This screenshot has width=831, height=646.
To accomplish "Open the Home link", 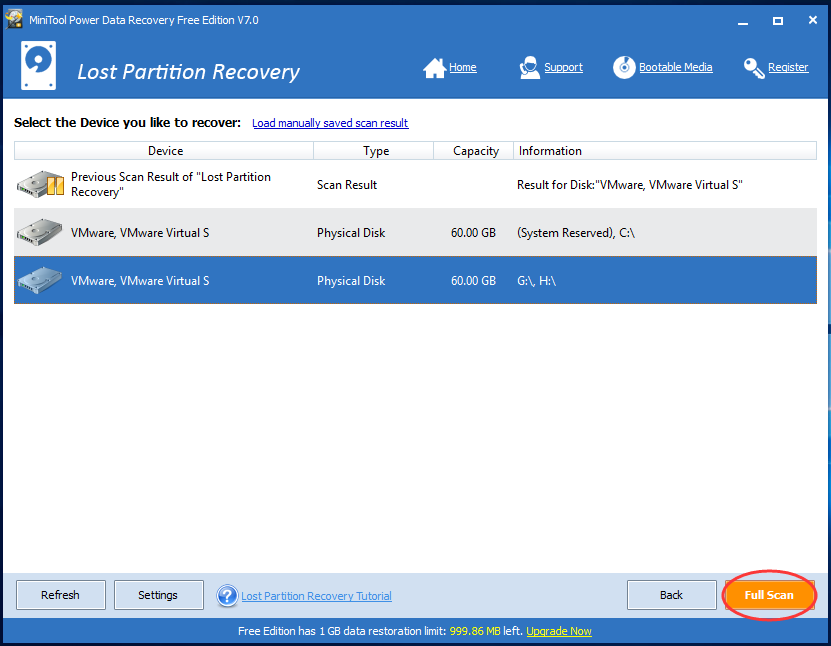I will click(463, 67).
